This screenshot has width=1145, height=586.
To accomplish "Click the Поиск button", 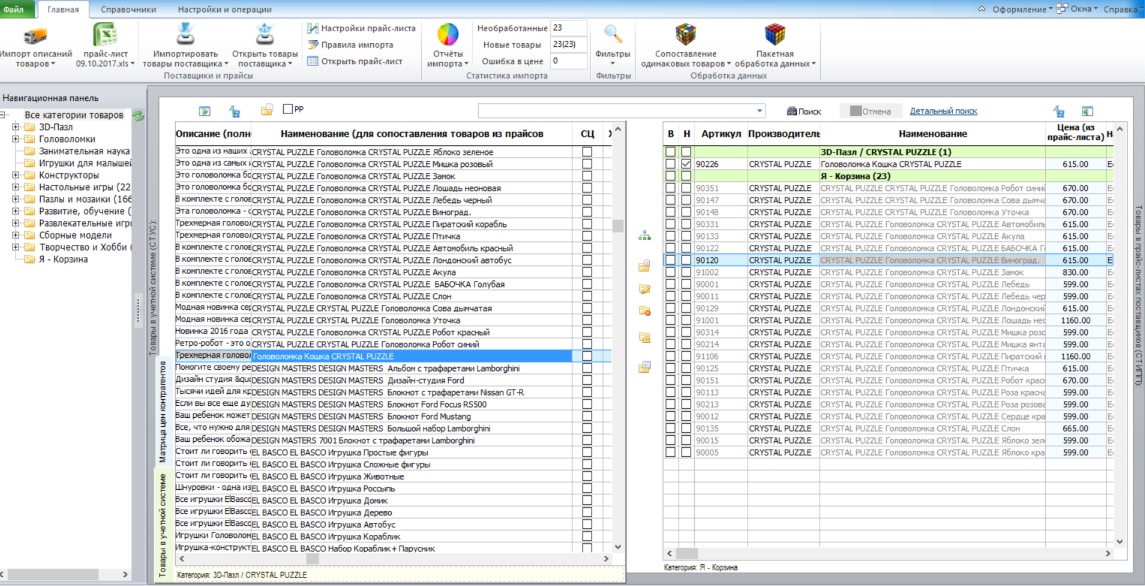I will pos(803,111).
